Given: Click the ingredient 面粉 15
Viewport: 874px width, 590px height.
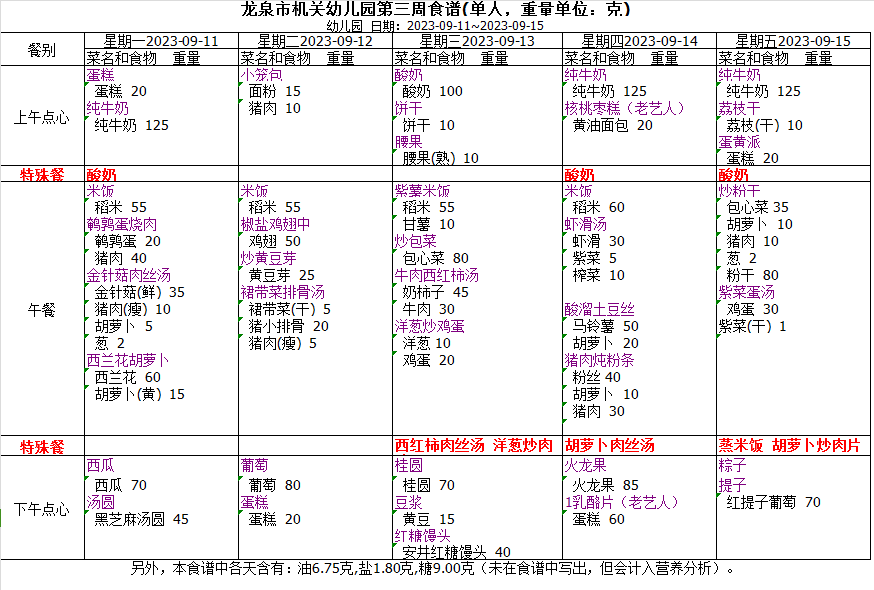Looking at the screenshot, I should 274,91.
